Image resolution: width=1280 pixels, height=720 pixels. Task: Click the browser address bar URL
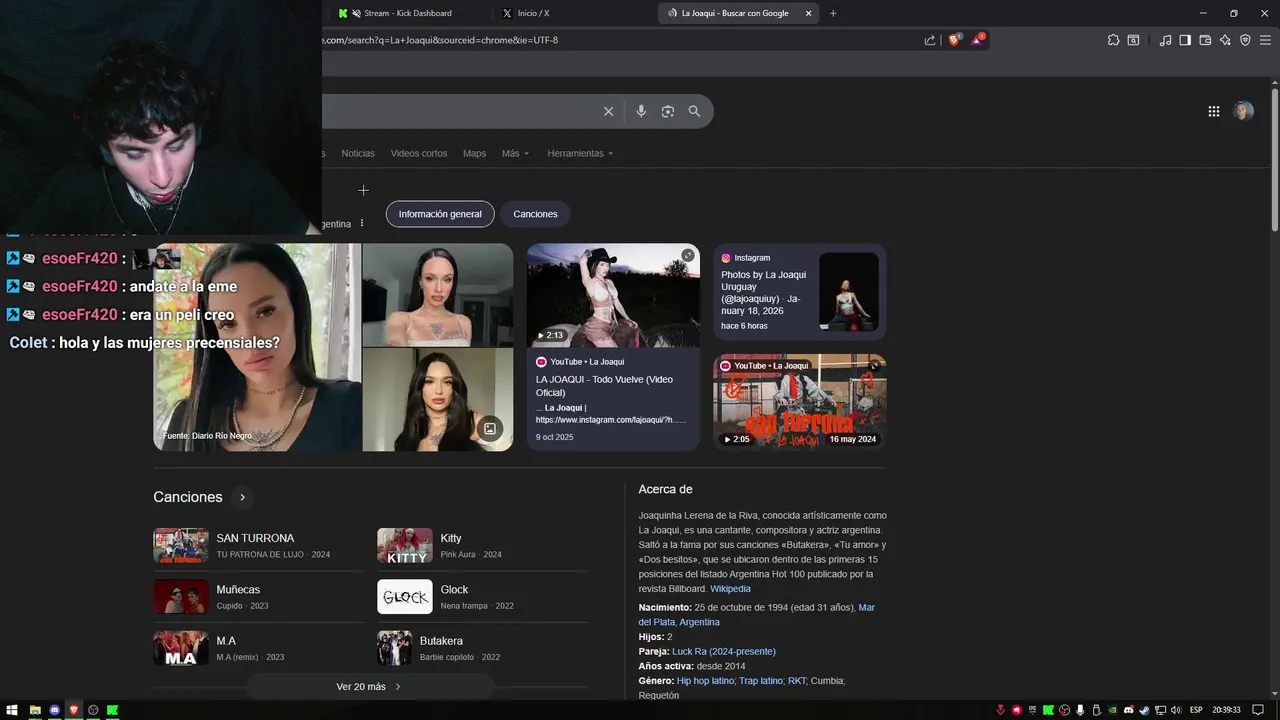[x=440, y=40]
